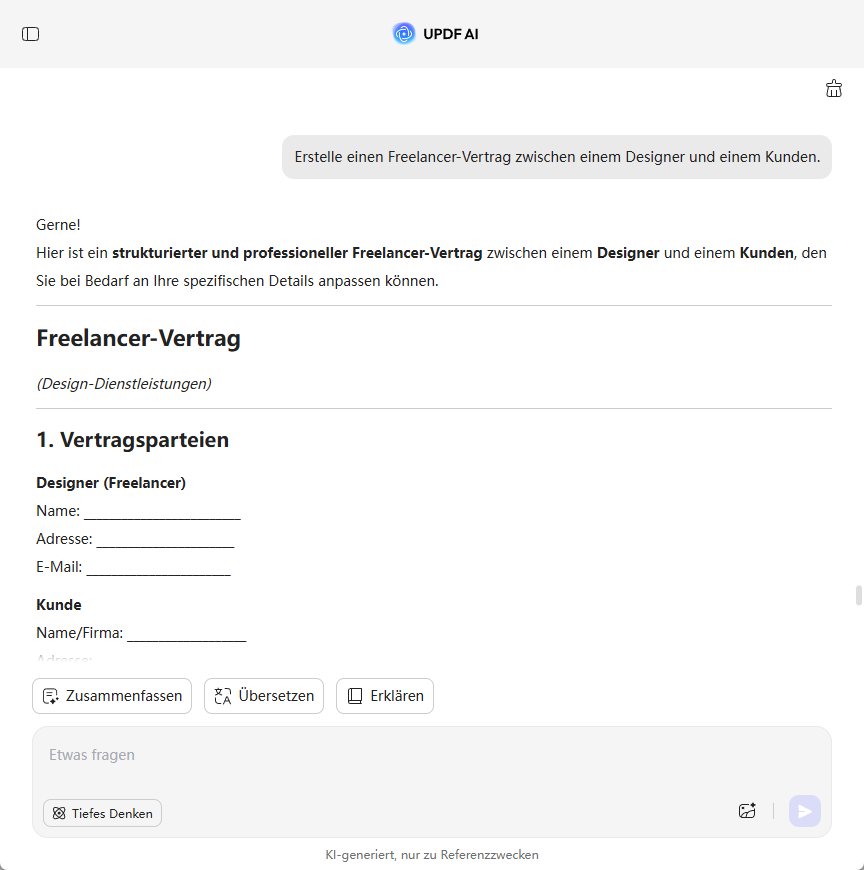Click the 'UPDF AI' title text

pos(451,34)
